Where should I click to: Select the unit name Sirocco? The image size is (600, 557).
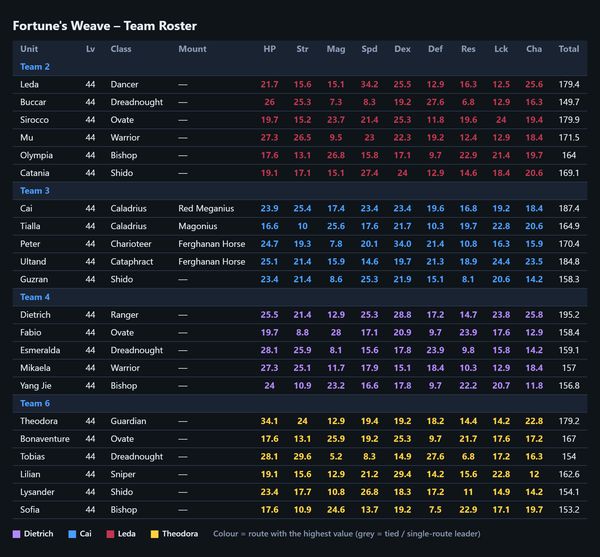tap(34, 120)
